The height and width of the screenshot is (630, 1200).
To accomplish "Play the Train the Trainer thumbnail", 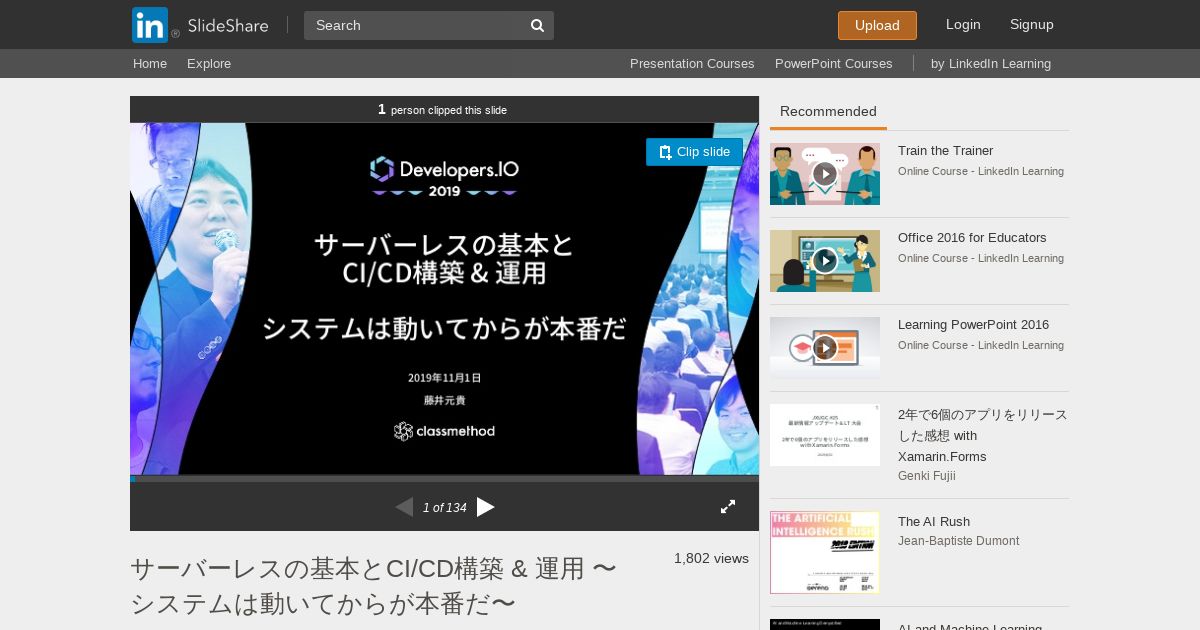I will 825,174.
